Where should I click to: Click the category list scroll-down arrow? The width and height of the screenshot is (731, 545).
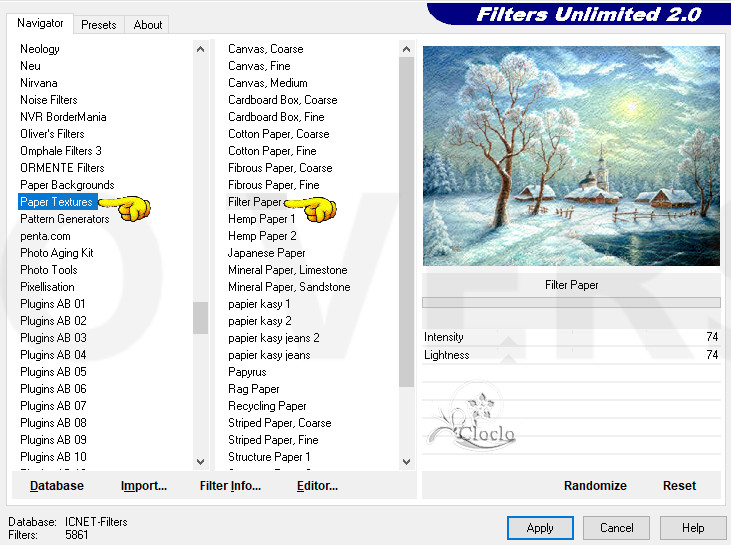point(200,462)
